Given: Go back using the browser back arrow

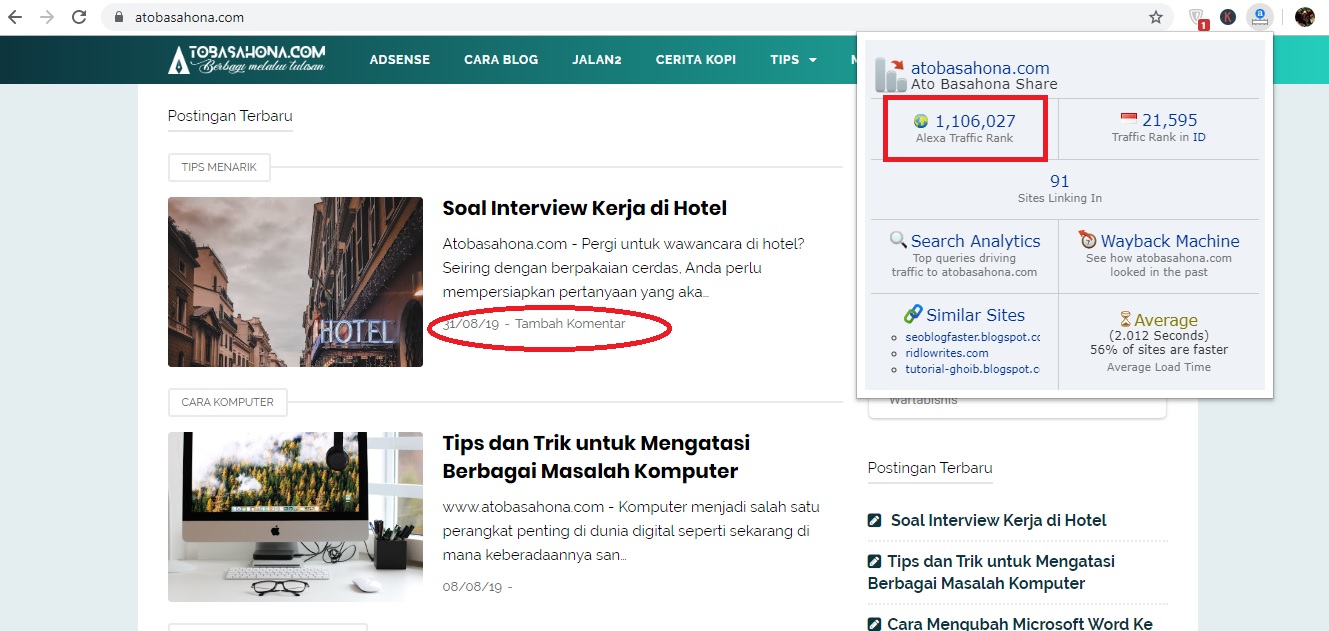Looking at the screenshot, I should 15,17.
